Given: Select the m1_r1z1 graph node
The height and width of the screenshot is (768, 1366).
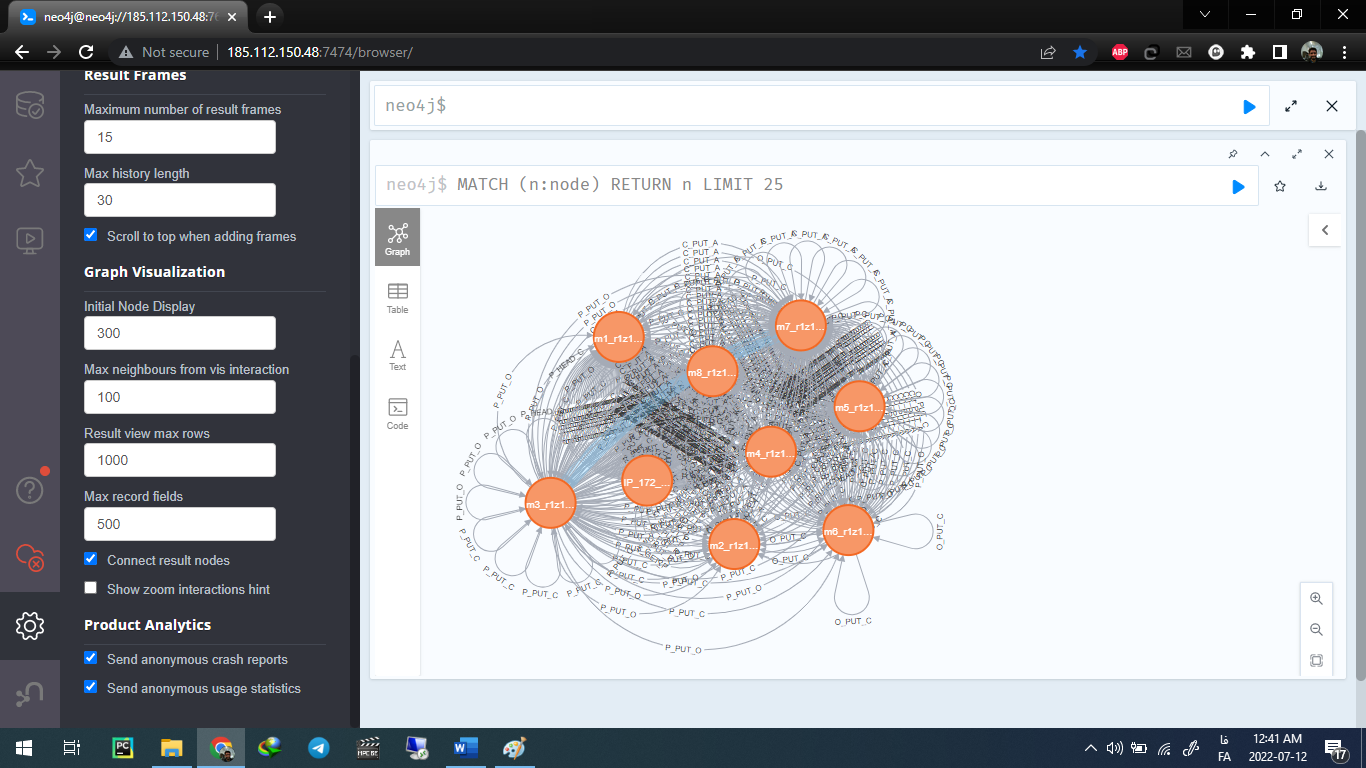Looking at the screenshot, I should click(617, 338).
